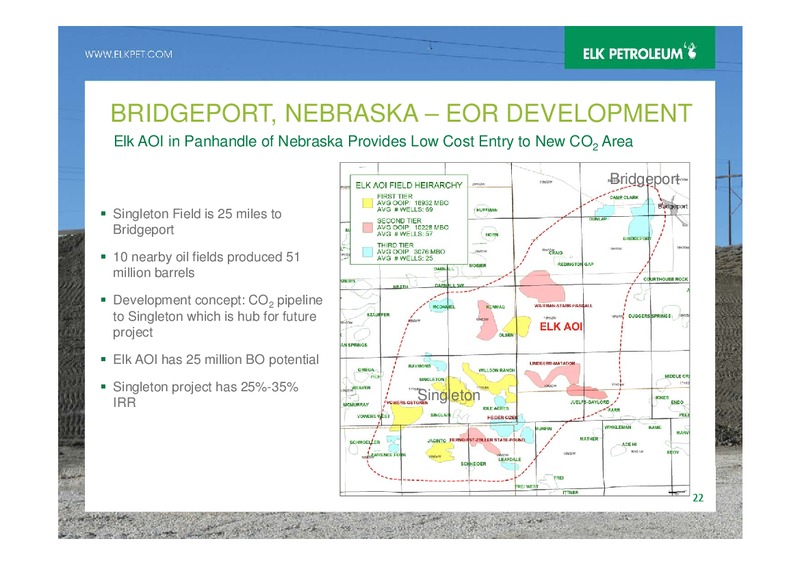
Task: Click the 'ITTNER' field label at map bottom
Action: 570,493
